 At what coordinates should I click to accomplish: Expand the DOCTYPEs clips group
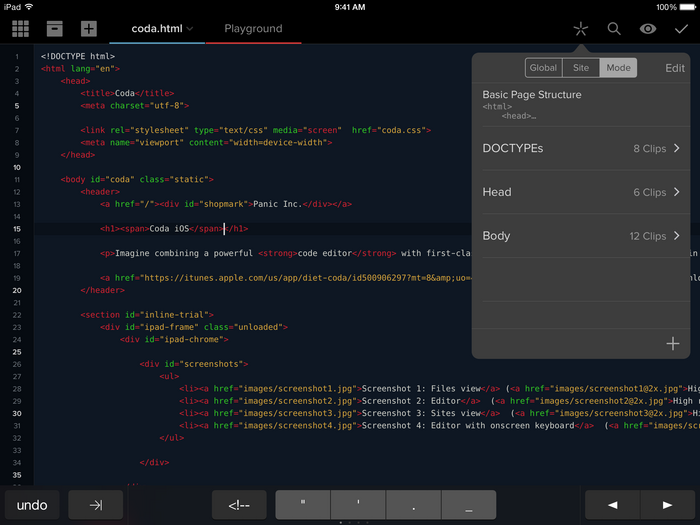(581, 148)
